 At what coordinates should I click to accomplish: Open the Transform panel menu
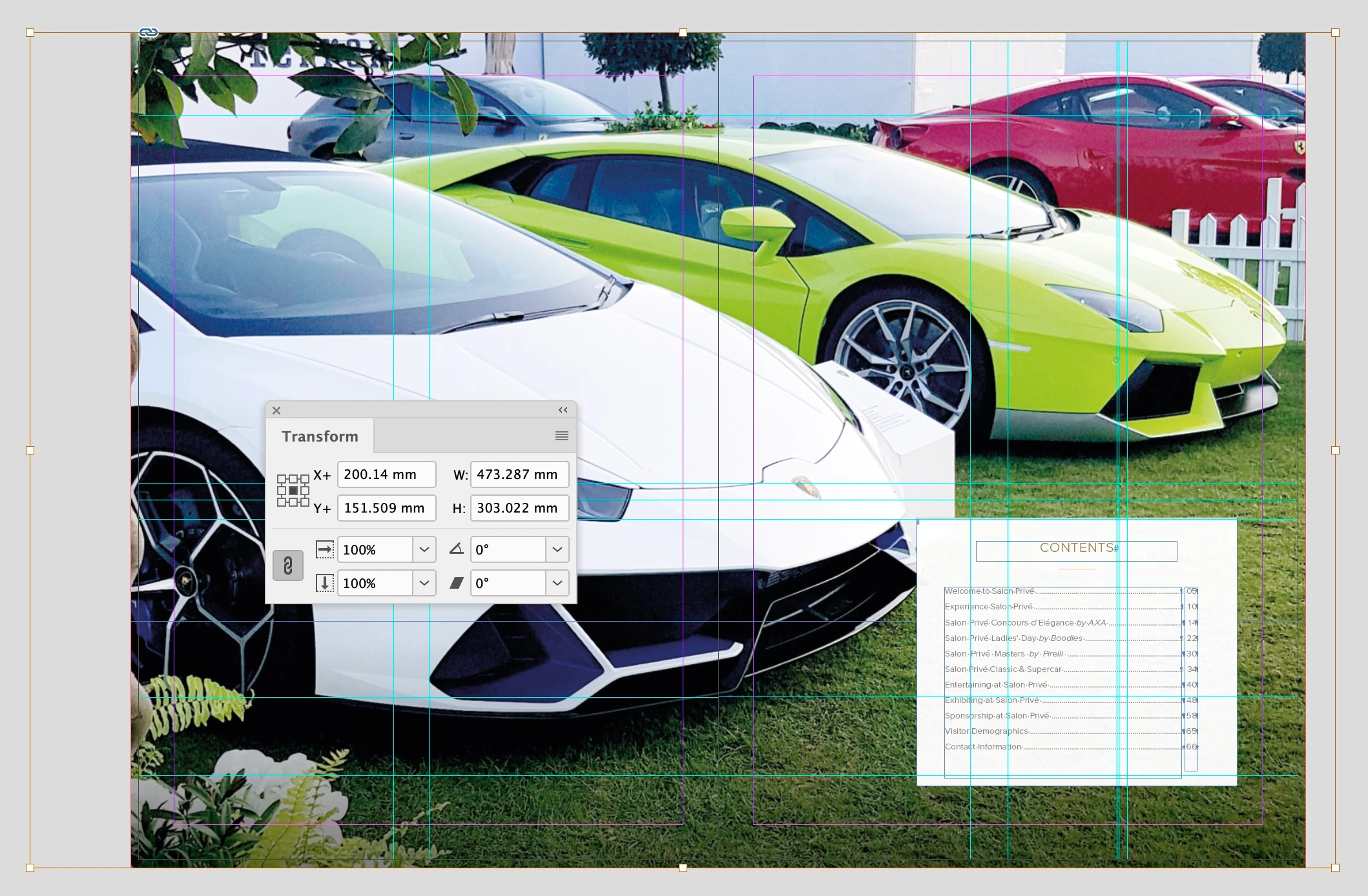point(562,436)
